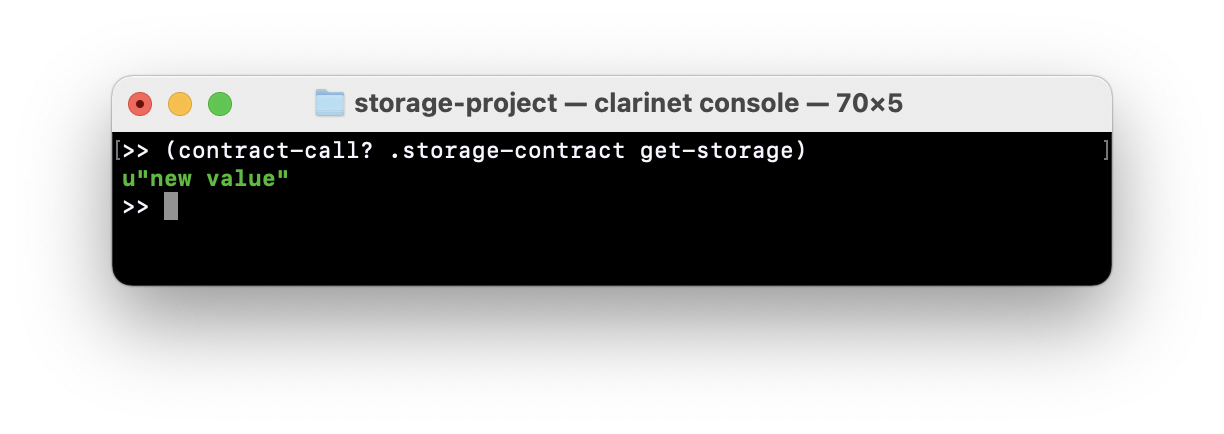Click the word "new" in the green output
1224x434 pixels.
tap(170, 180)
